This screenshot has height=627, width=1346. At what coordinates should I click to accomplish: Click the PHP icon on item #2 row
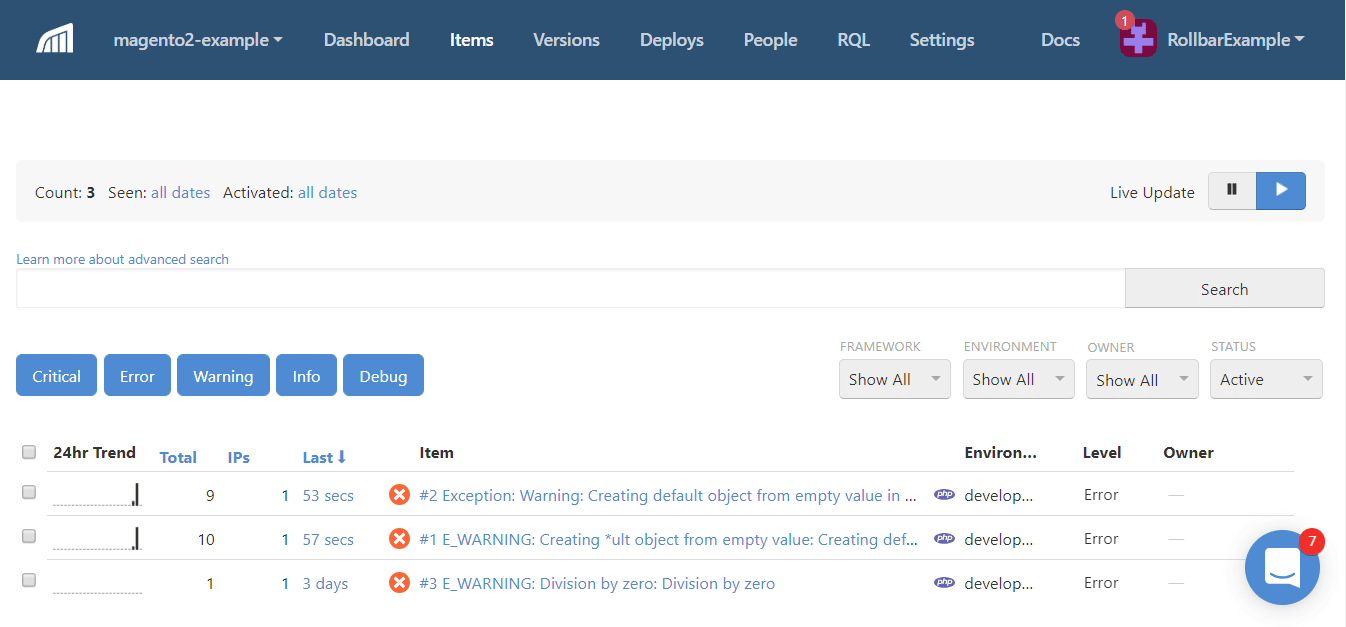click(x=944, y=494)
